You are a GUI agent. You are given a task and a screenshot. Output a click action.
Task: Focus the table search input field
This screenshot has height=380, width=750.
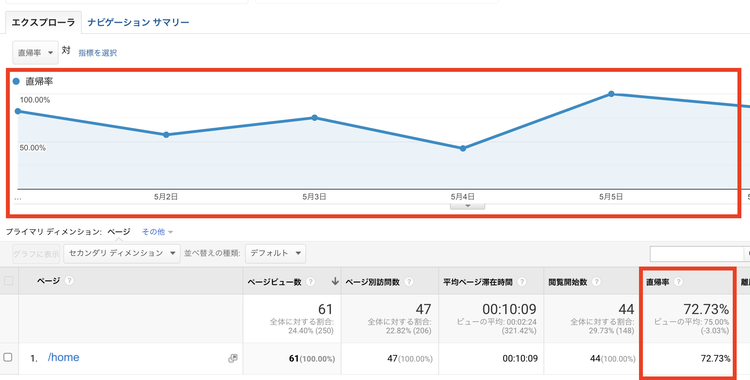coord(696,254)
